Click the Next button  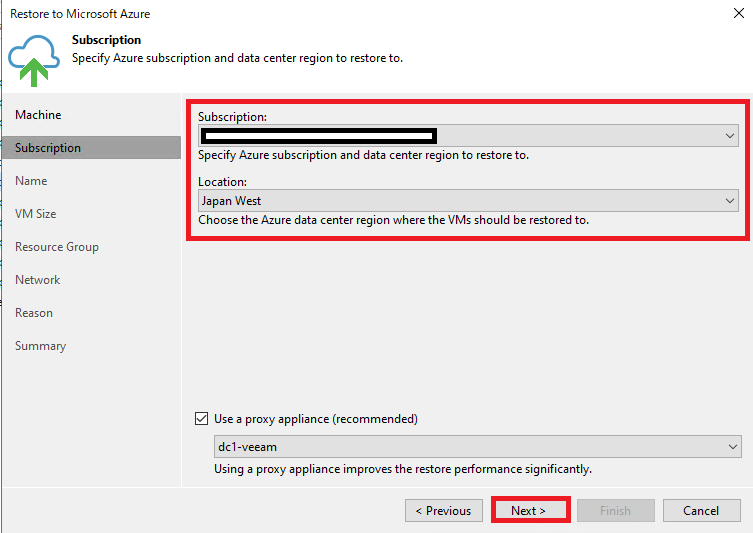click(x=531, y=510)
